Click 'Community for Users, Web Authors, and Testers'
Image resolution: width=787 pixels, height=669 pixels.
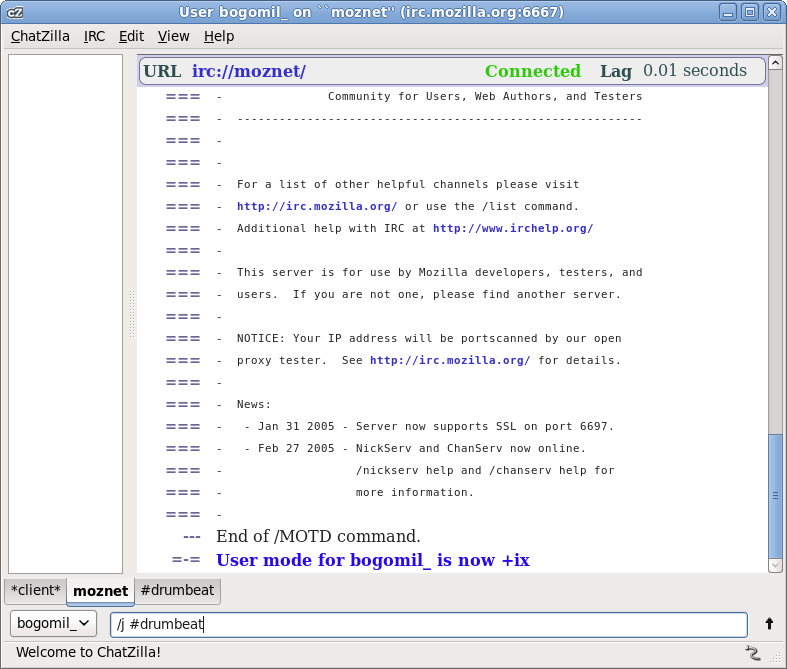pos(485,96)
